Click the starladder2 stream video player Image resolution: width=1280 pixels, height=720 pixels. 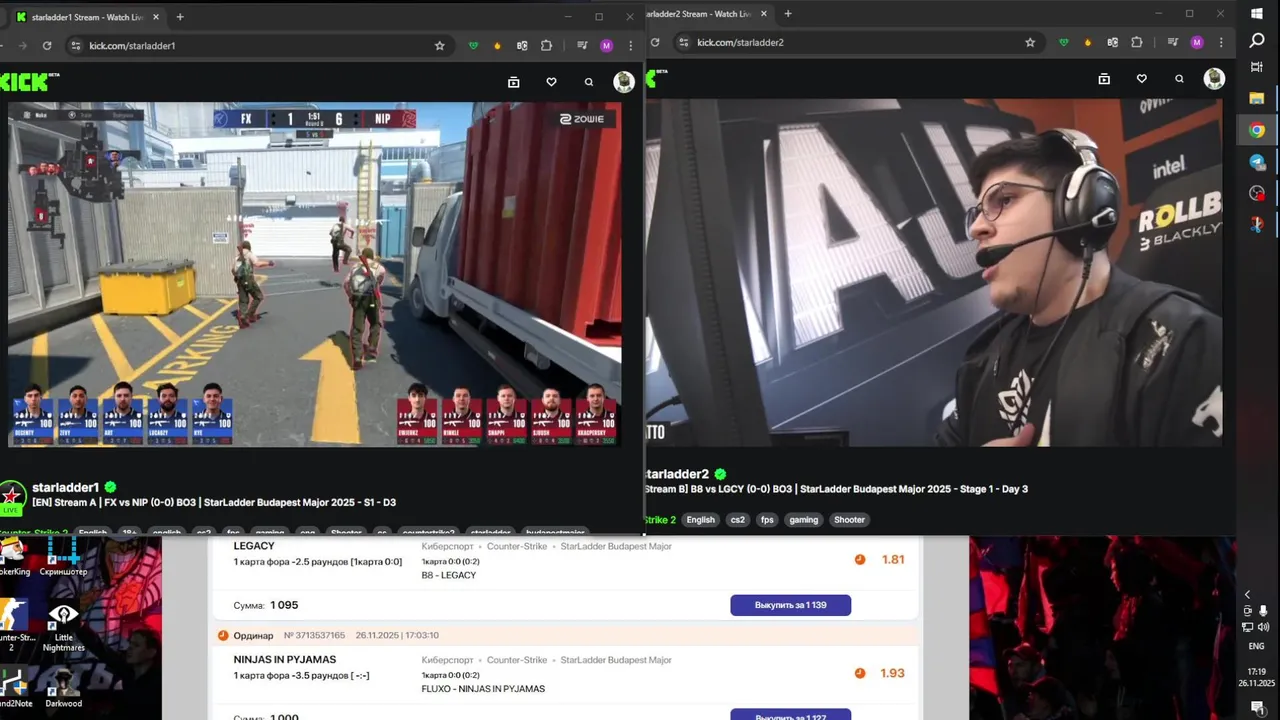933,272
